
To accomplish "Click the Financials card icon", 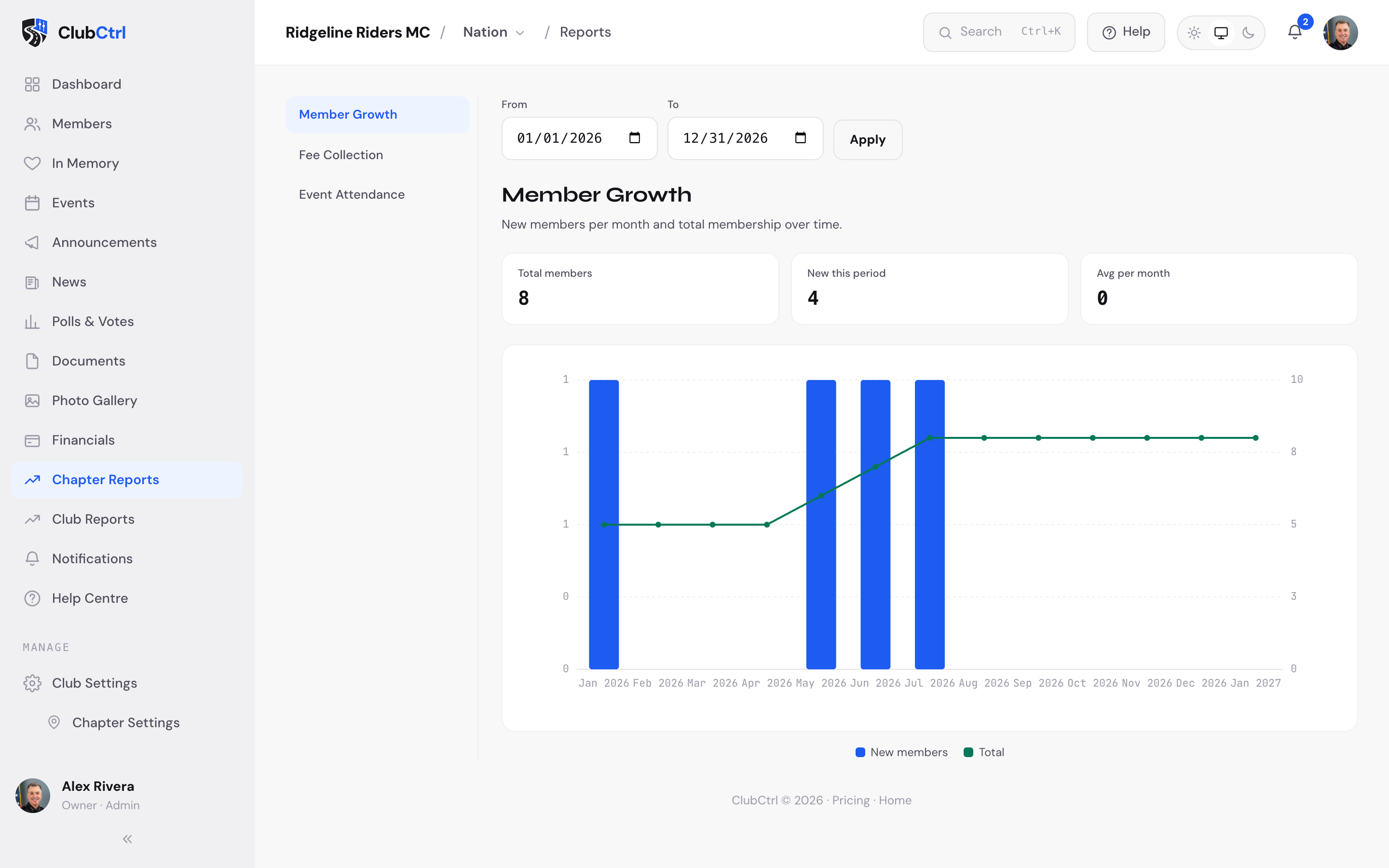I will pos(32,440).
